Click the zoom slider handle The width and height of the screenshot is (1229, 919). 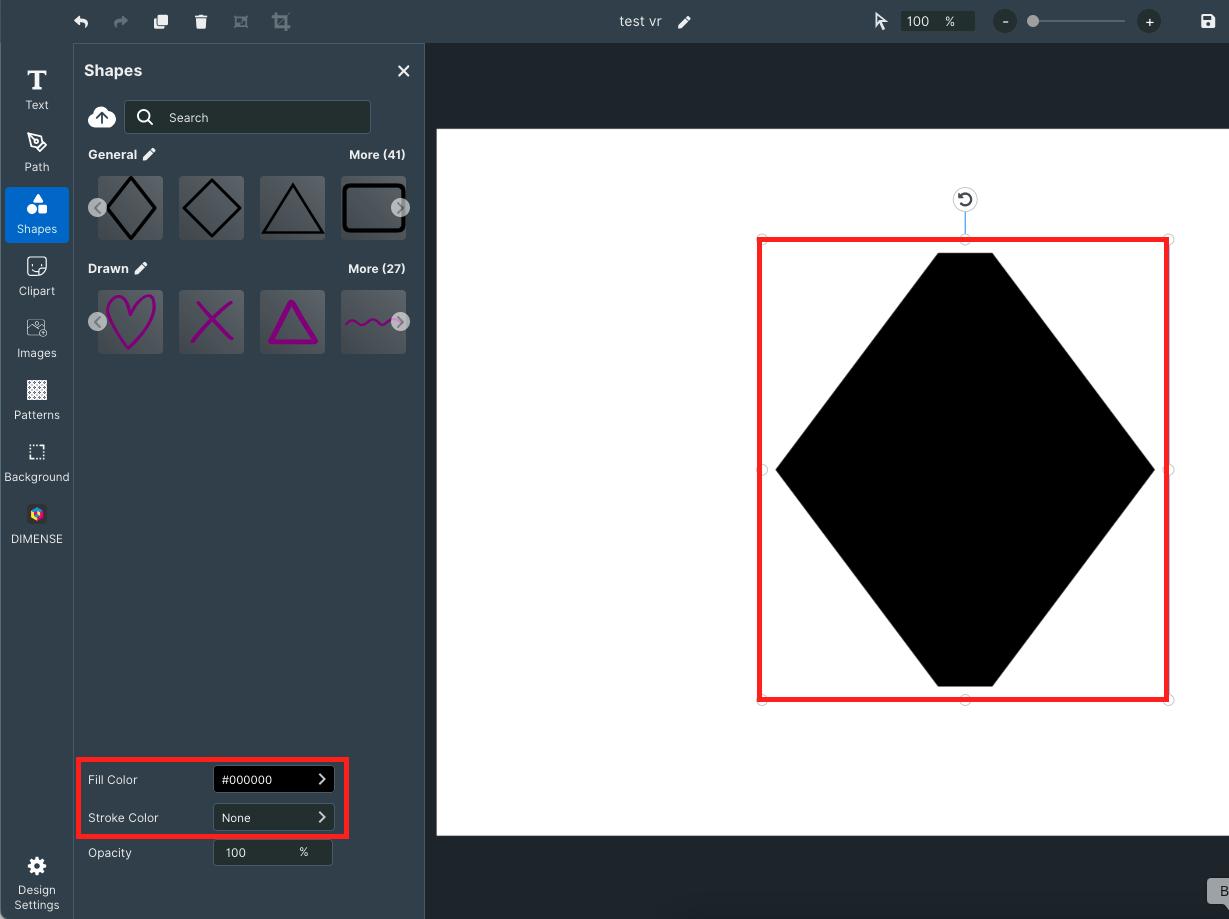tap(1033, 21)
